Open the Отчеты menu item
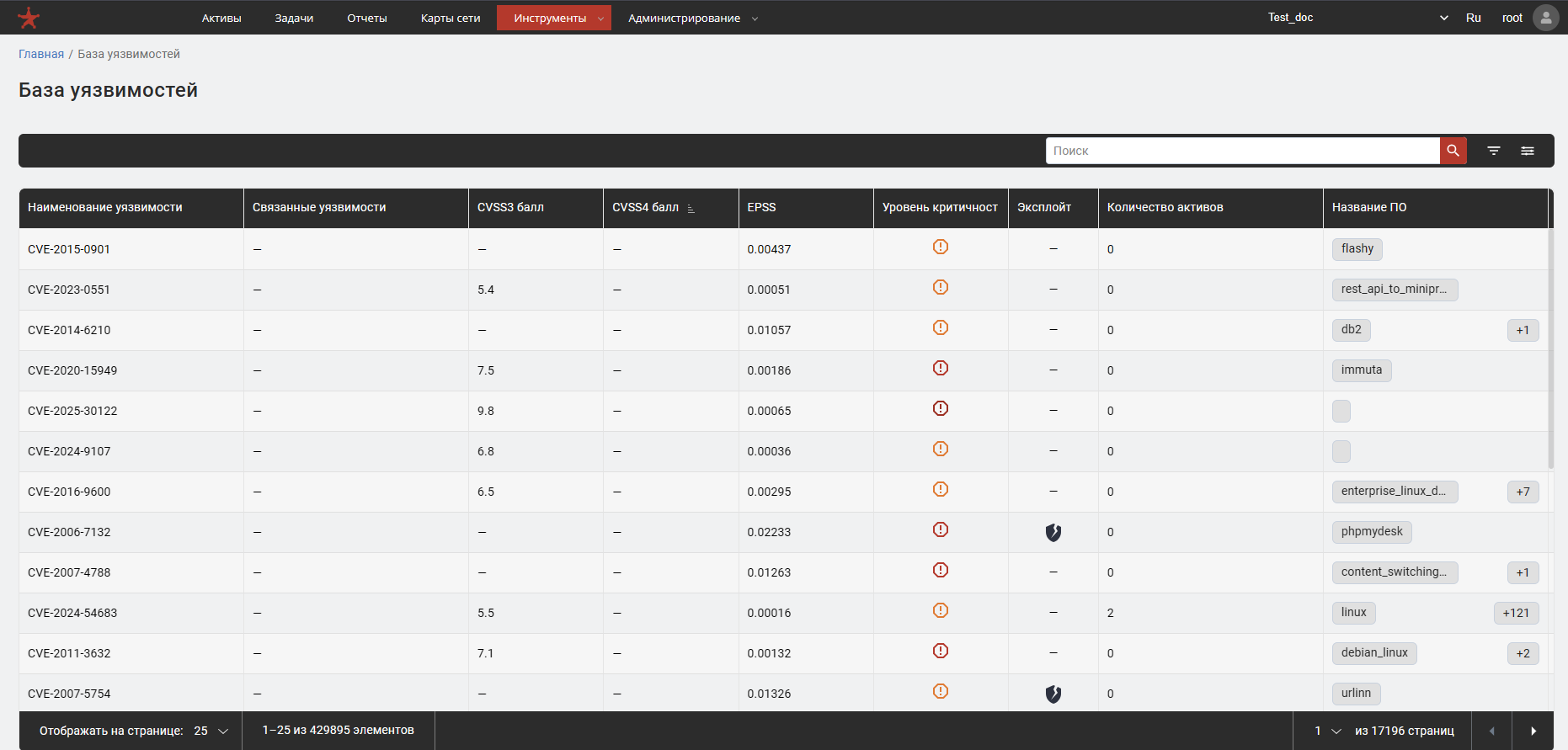Viewport: 1568px width, 750px height. pyautogui.click(x=366, y=18)
